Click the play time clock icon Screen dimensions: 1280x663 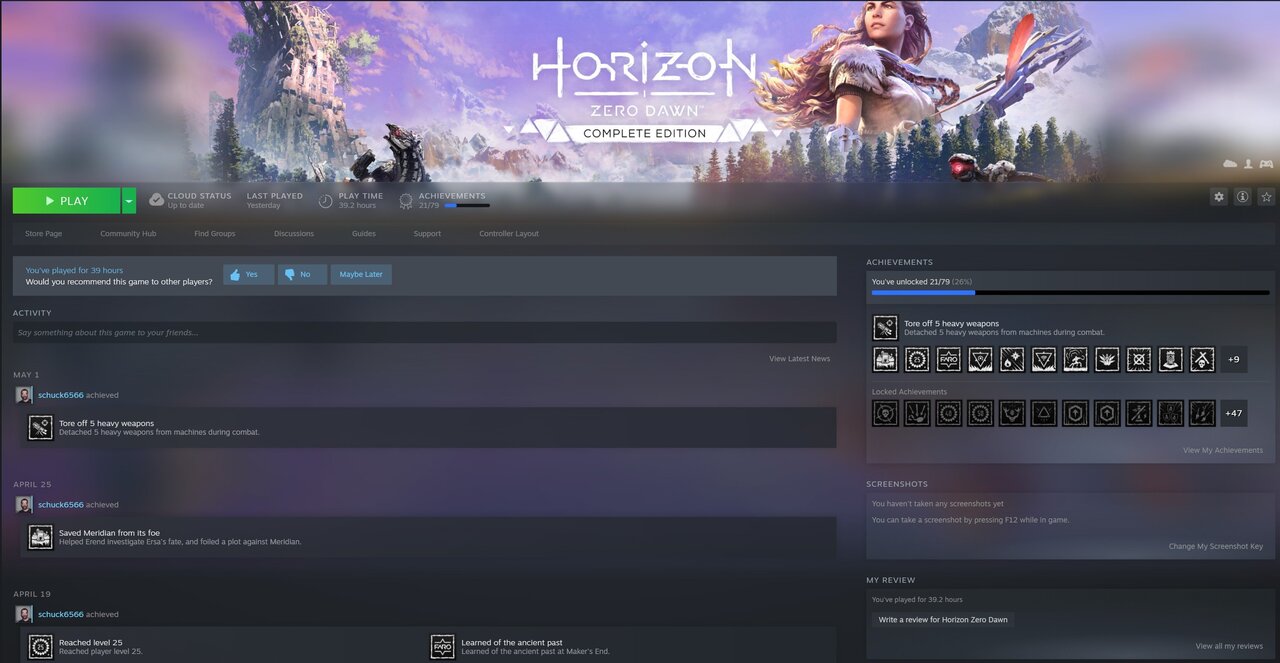(x=325, y=200)
